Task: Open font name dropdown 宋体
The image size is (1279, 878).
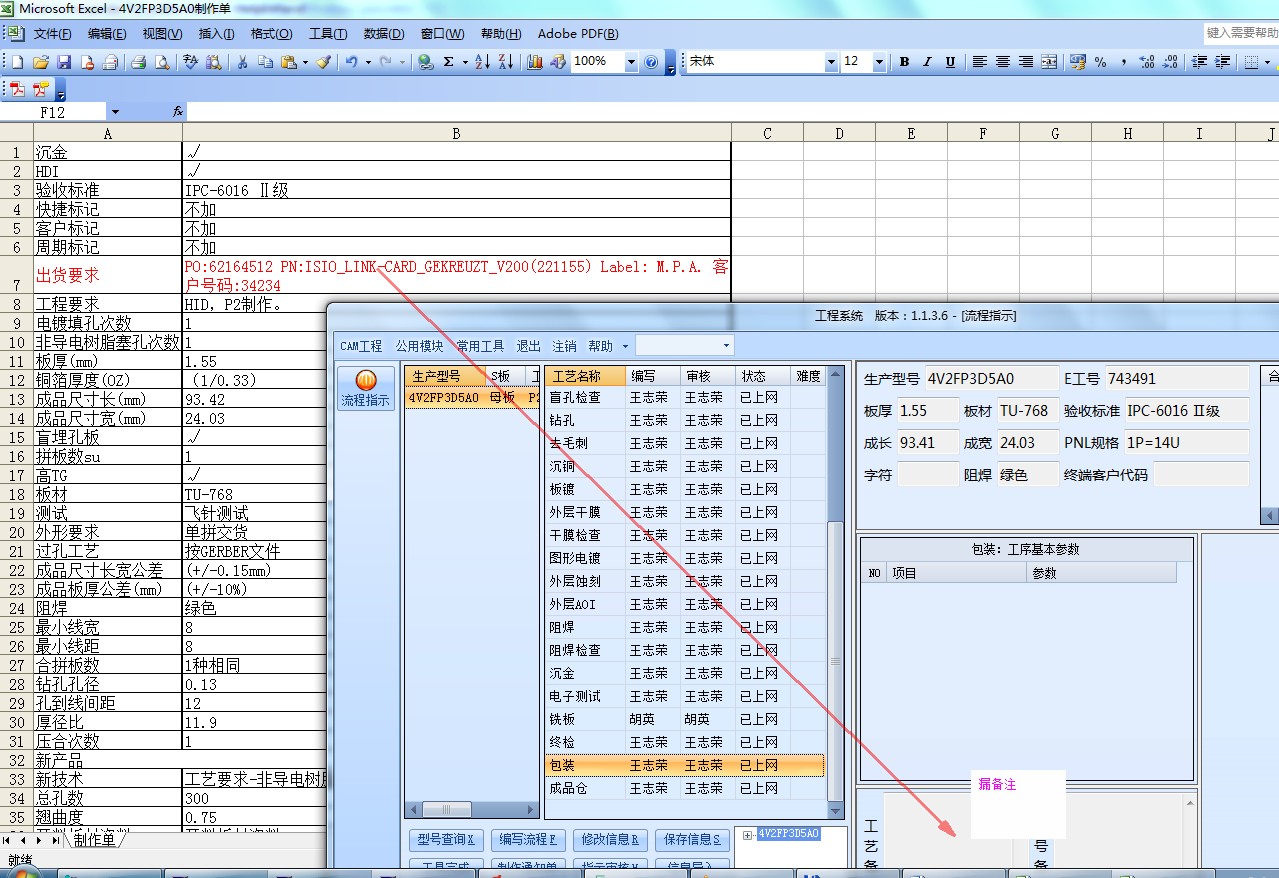Action: (x=831, y=62)
